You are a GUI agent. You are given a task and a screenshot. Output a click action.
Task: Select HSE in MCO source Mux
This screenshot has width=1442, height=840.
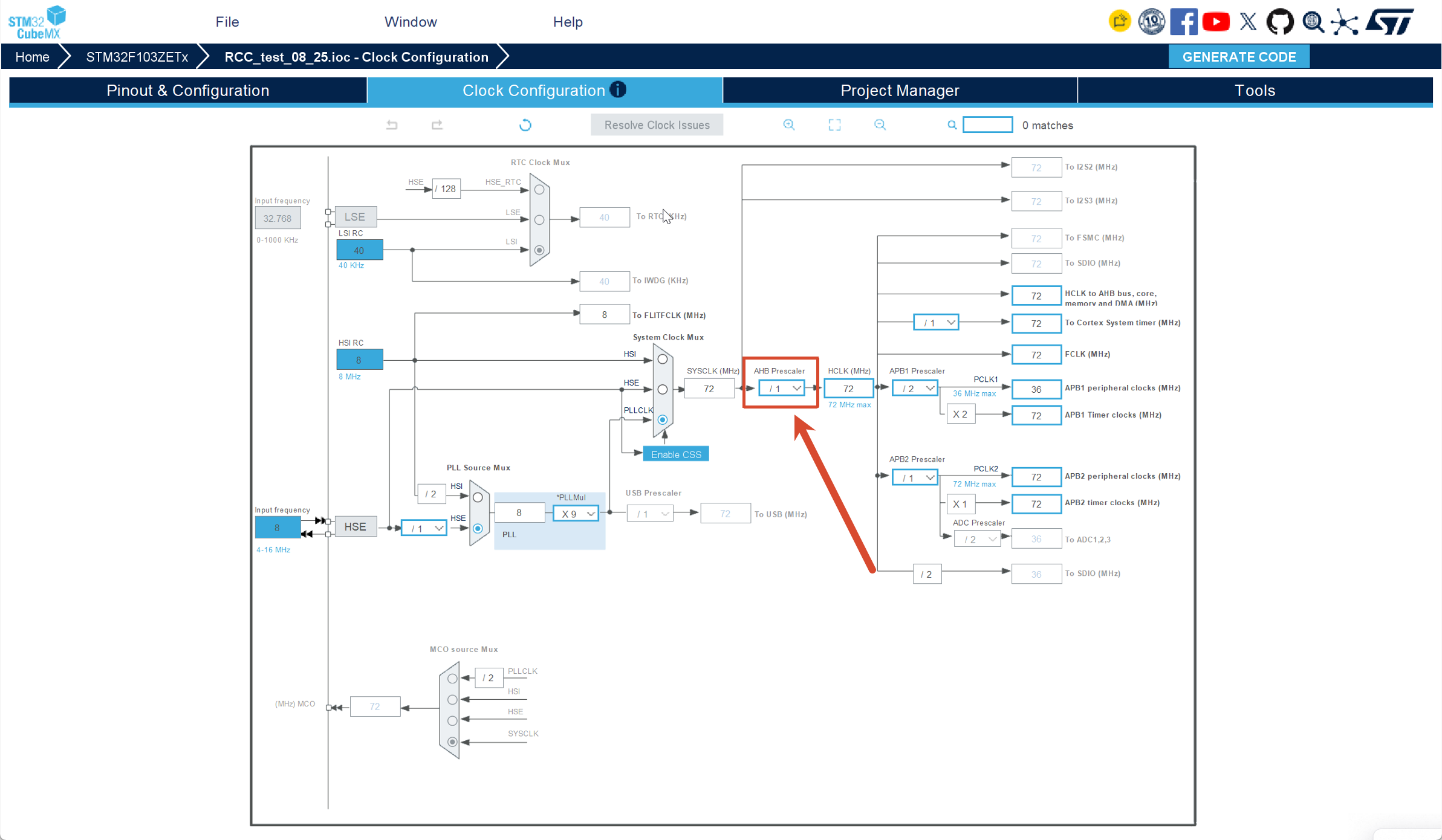452,720
